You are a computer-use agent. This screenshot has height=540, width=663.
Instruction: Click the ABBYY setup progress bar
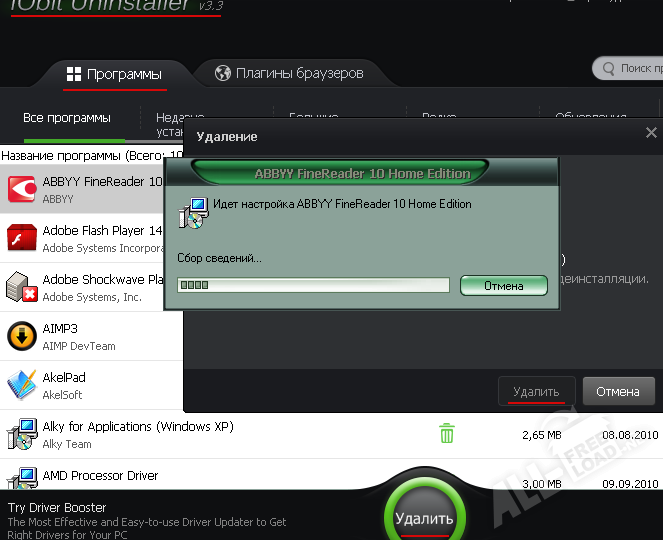point(313,285)
